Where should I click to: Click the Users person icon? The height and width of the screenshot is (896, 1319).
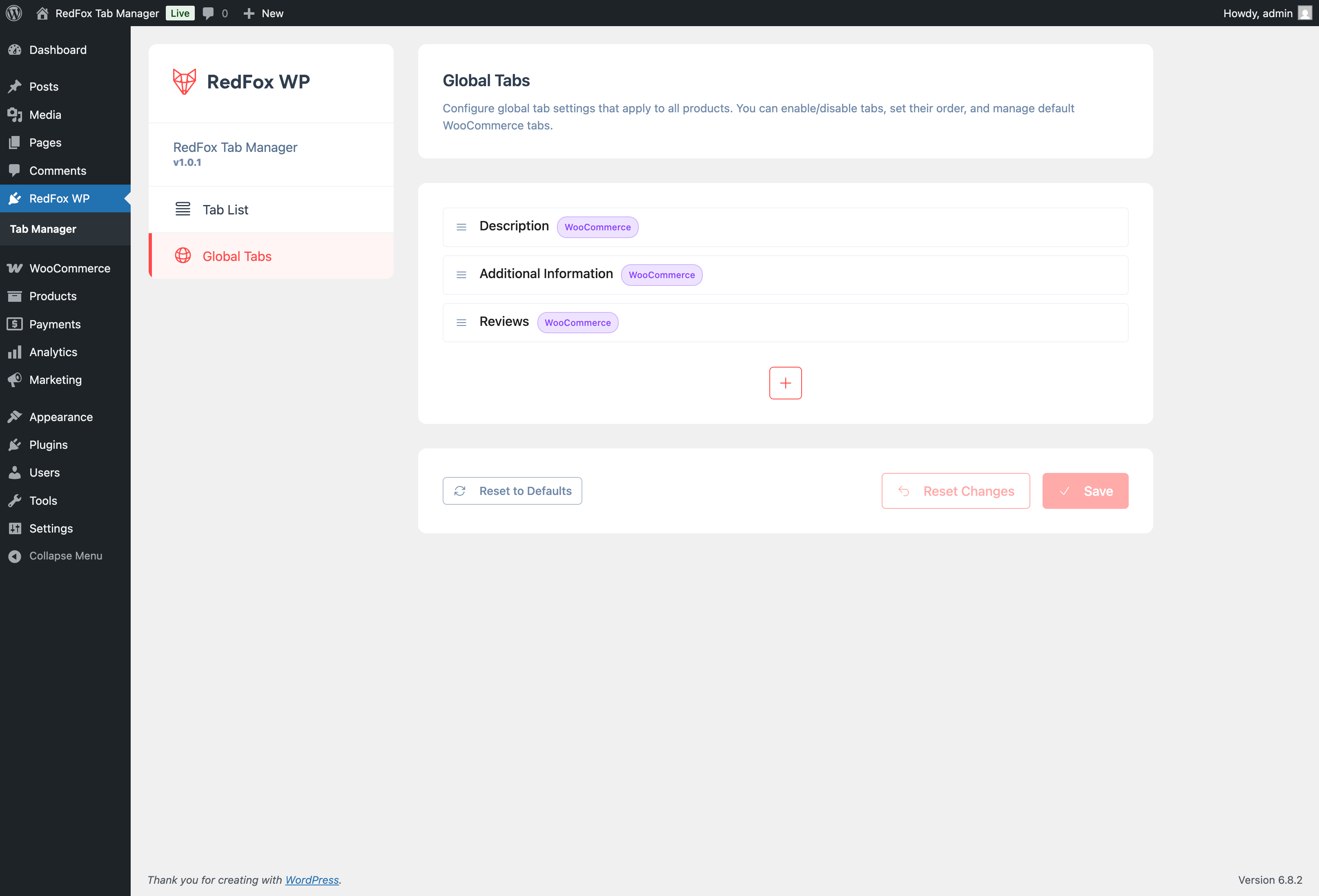[15, 473]
